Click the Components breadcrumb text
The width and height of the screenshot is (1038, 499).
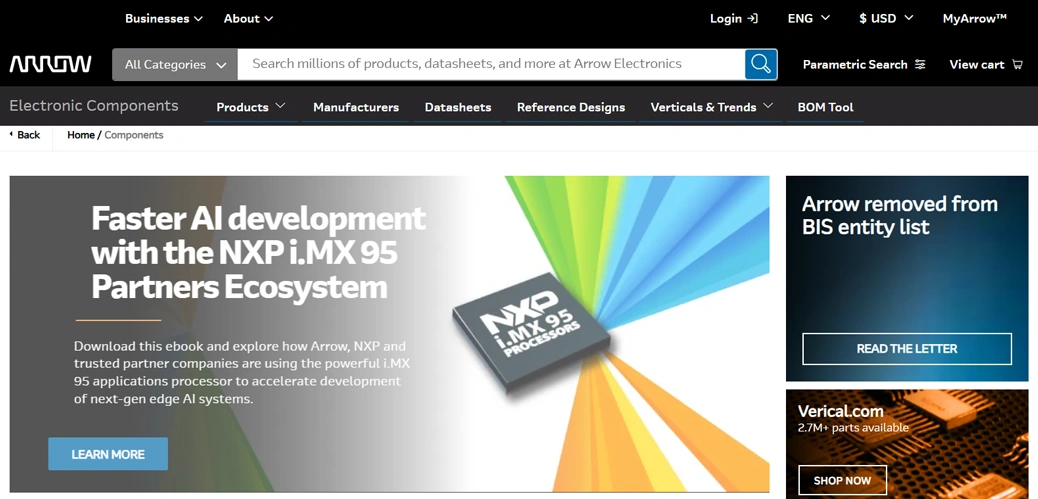[x=134, y=134]
